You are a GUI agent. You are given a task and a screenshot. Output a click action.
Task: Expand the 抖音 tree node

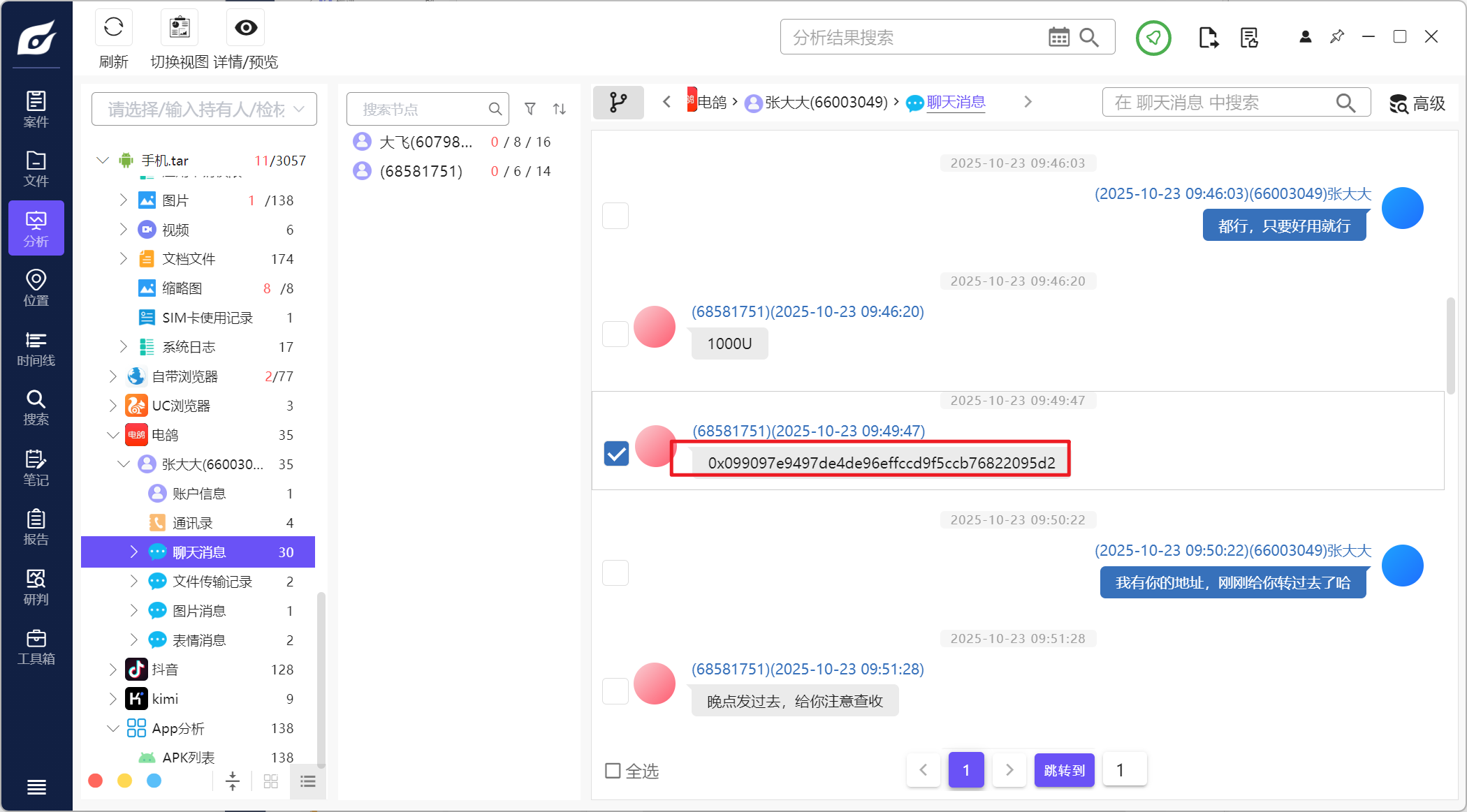[113, 670]
